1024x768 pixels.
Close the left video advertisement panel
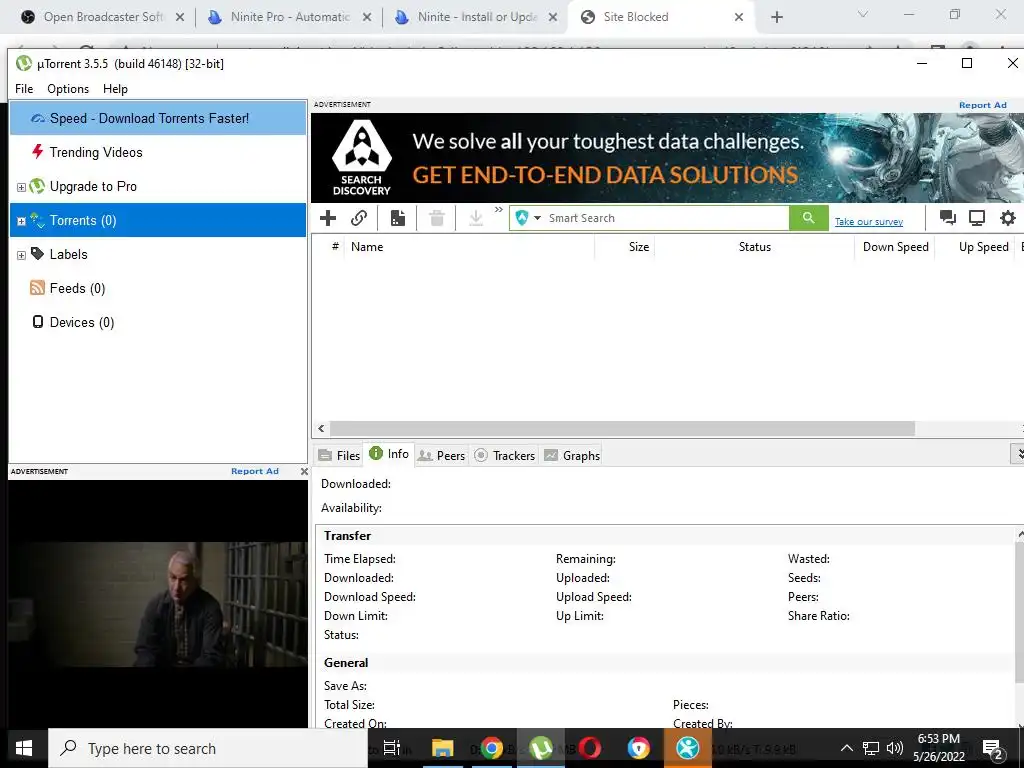coord(304,471)
